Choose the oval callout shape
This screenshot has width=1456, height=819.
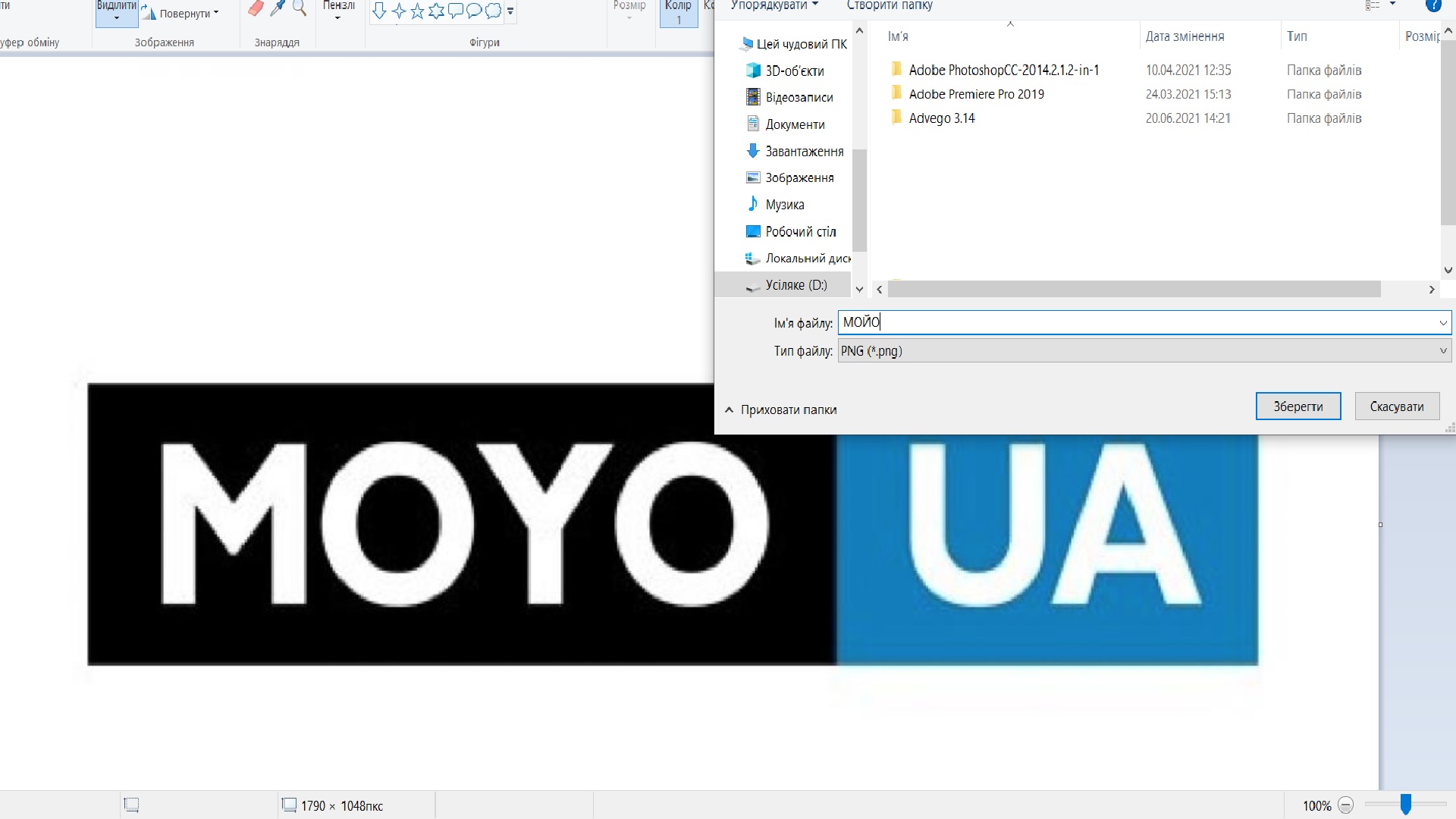pyautogui.click(x=475, y=11)
